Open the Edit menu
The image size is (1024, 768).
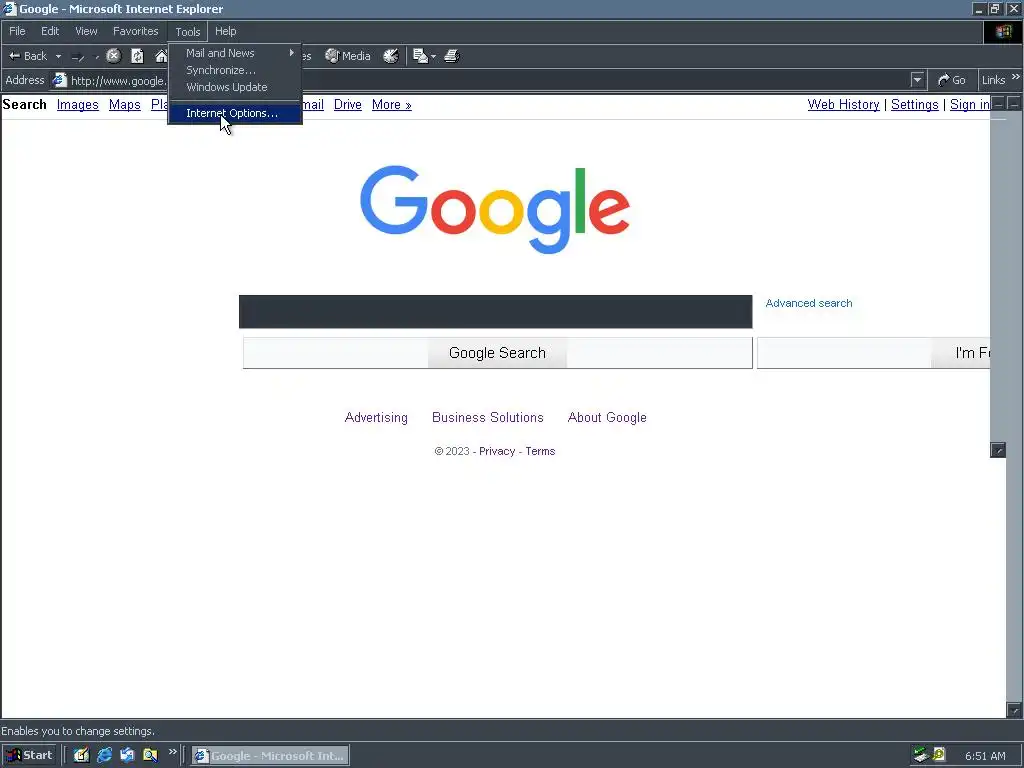click(50, 31)
